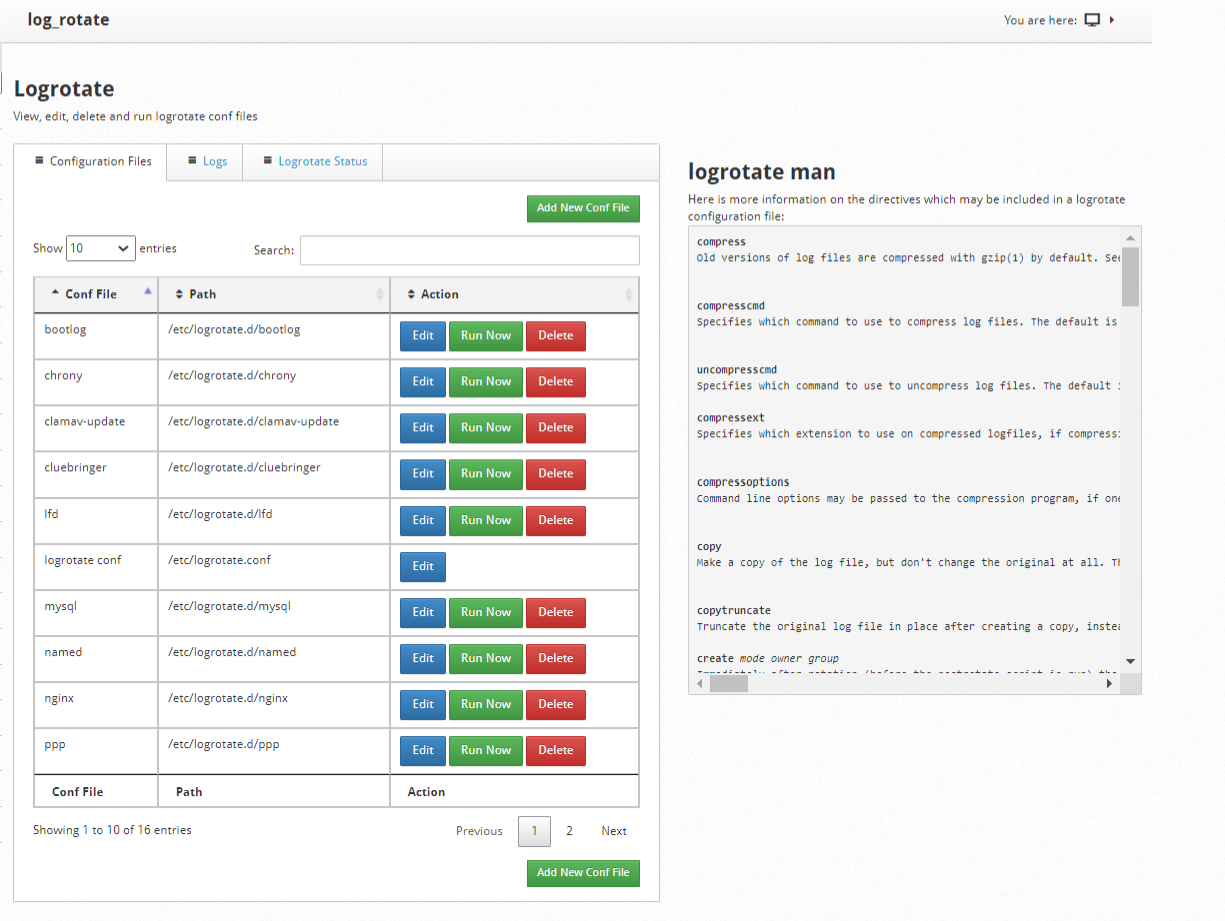Click the monitor icon in breadcrumb
Screen dimensions: 1225x921
pyautogui.click(x=1092, y=20)
